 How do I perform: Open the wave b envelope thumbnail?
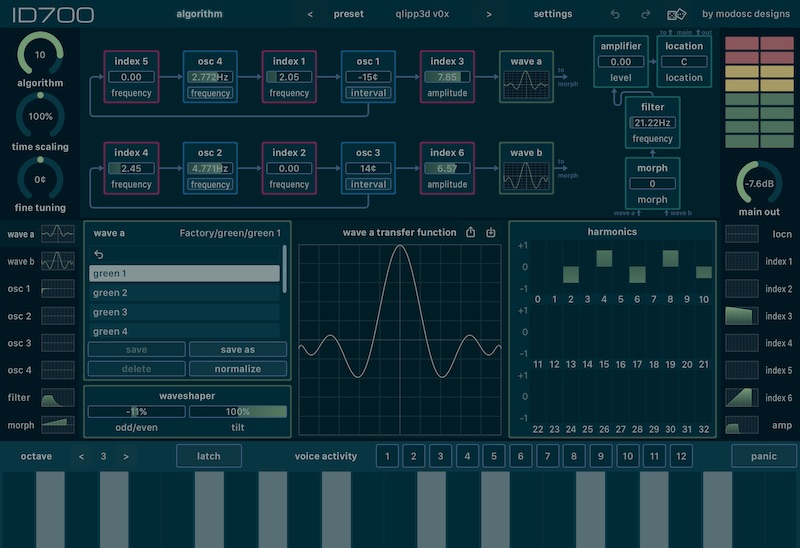pos(58,262)
